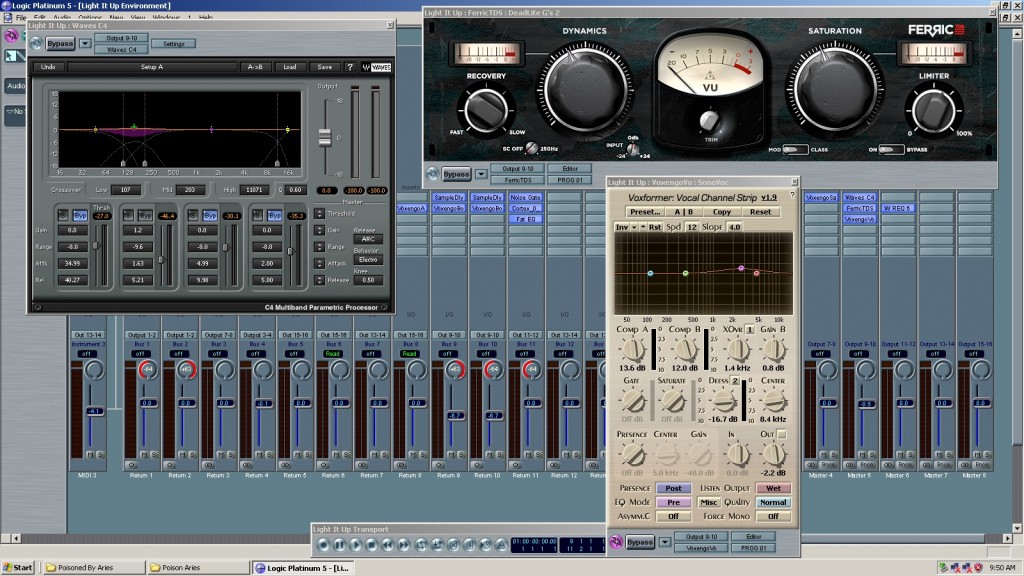This screenshot has width=1024, height=576.
Task: Click the Load button in Waves C4
Action: [289, 67]
